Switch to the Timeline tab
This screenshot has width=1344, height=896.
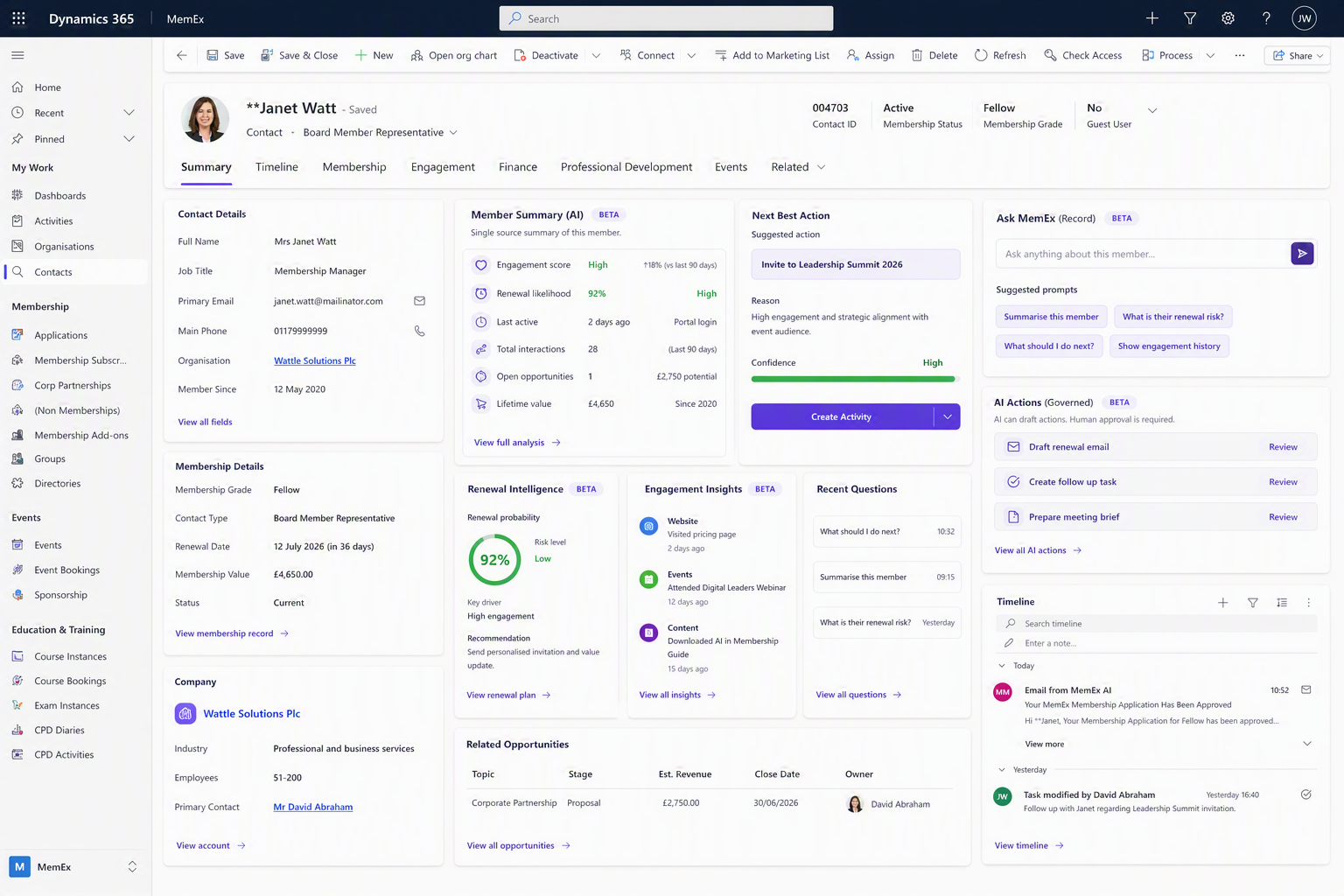point(276,167)
